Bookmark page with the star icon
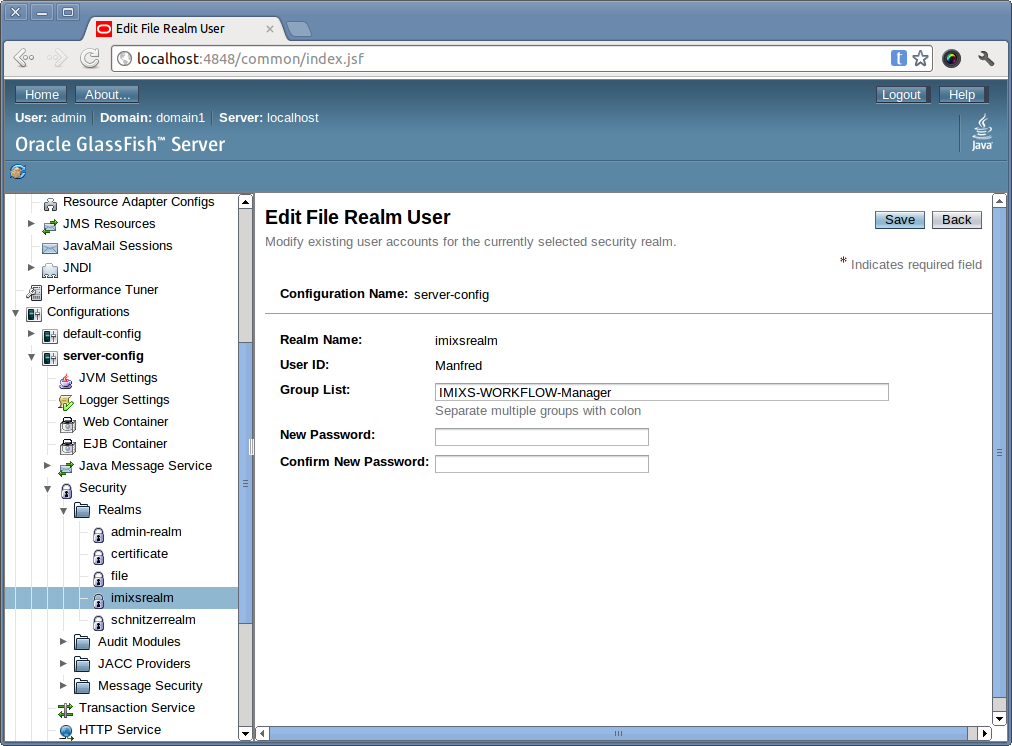This screenshot has height=746, width=1012. tap(920, 59)
